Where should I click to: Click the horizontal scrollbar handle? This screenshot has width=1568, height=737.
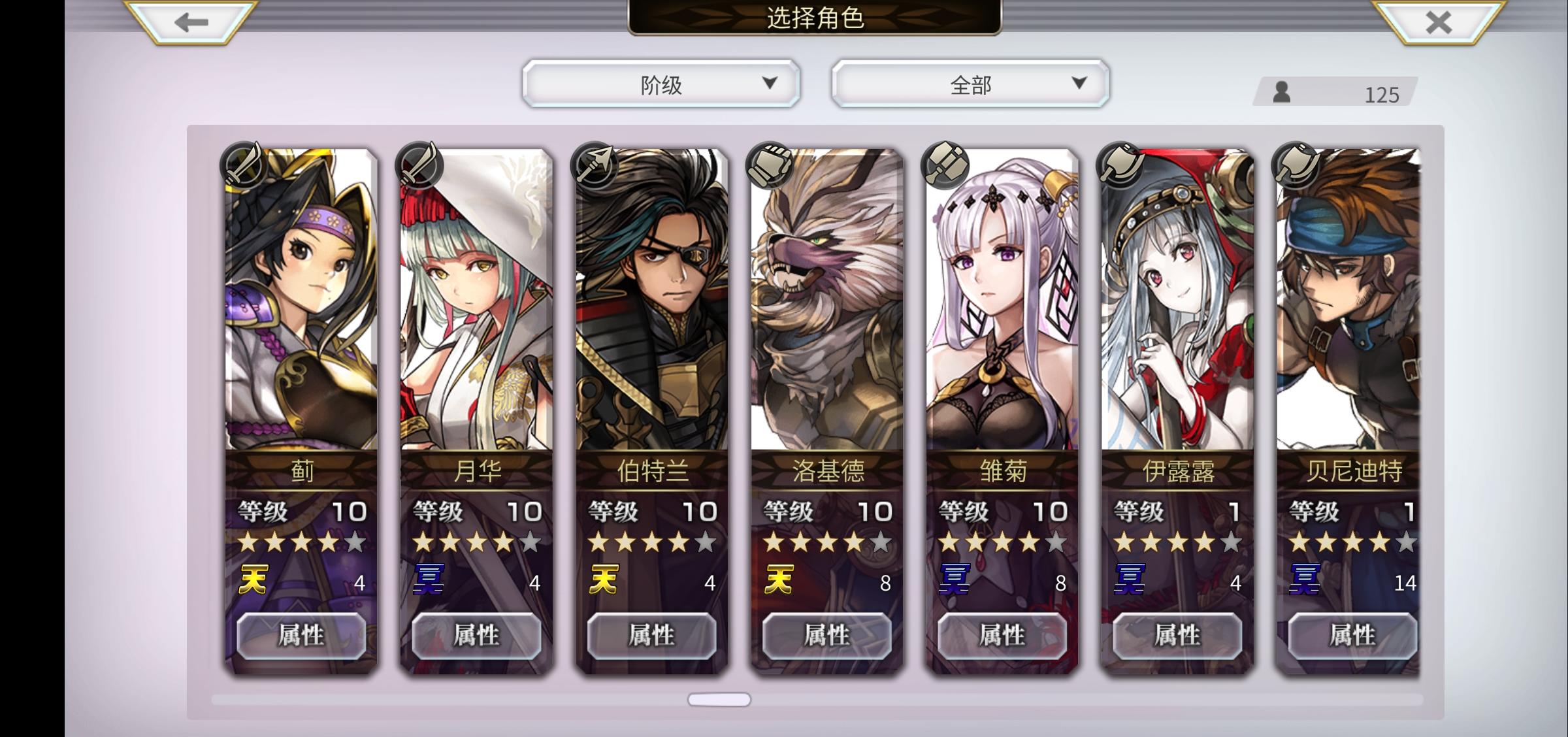(719, 700)
